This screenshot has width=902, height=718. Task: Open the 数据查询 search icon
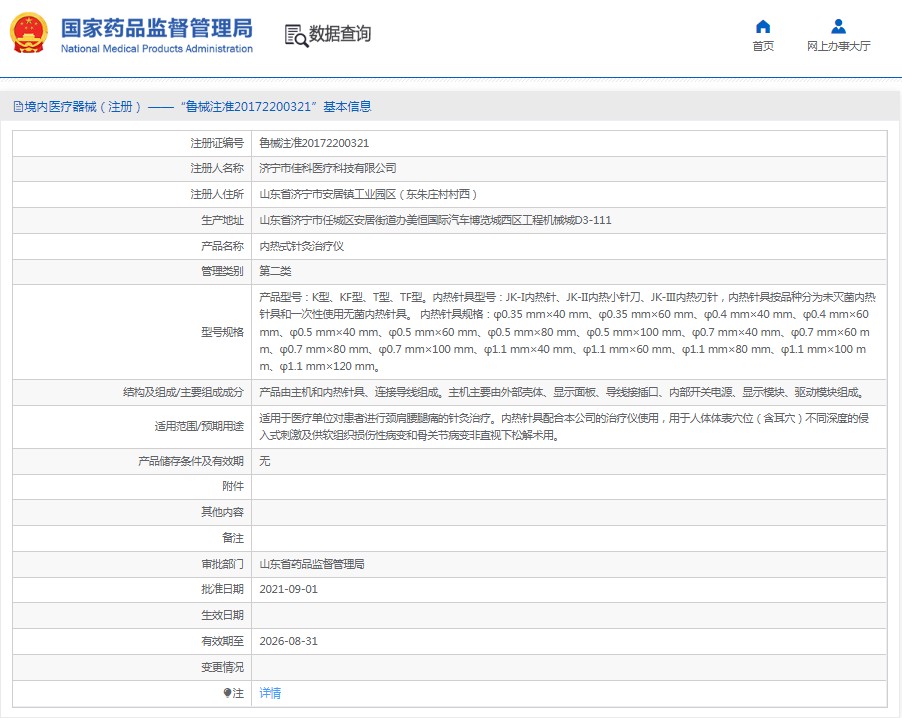click(296, 35)
